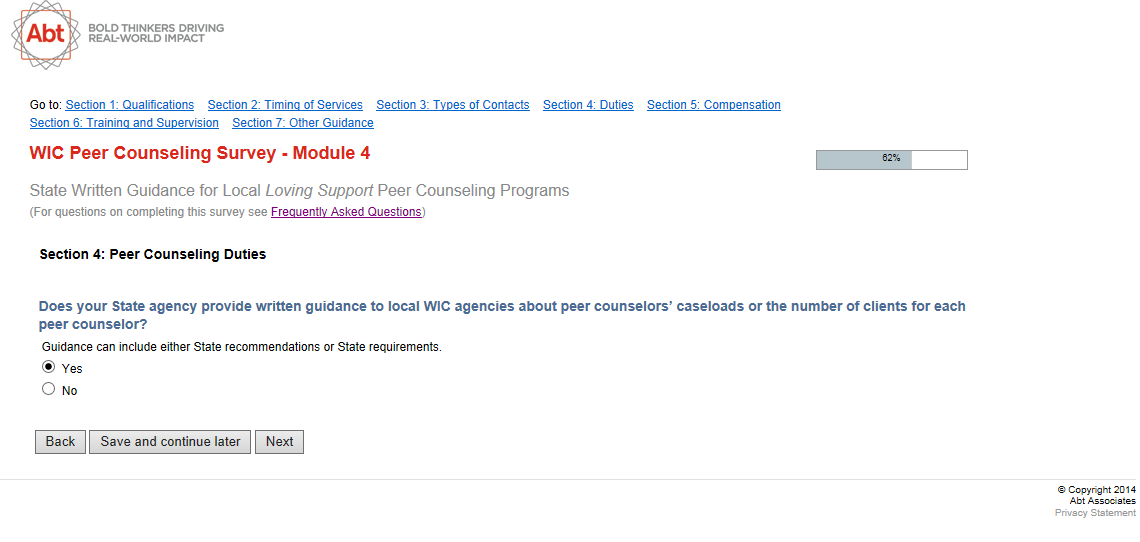Proceed with the Next button
This screenshot has height=542, width=1140.
[x=279, y=442]
